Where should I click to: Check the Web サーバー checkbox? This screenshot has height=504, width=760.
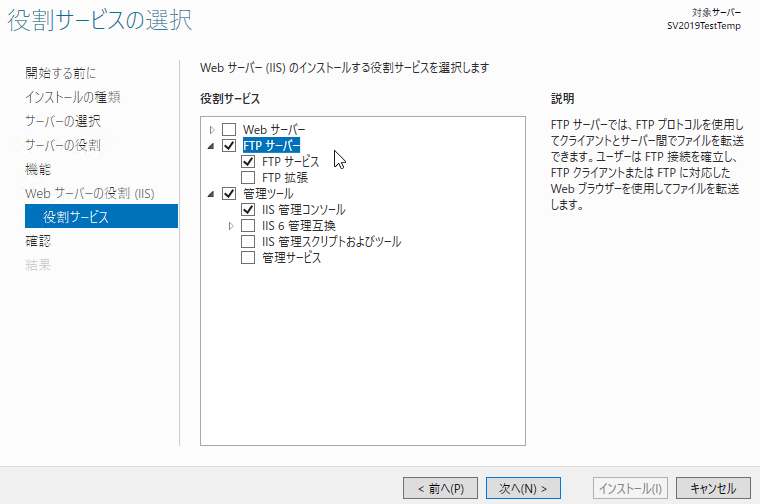tap(229, 129)
